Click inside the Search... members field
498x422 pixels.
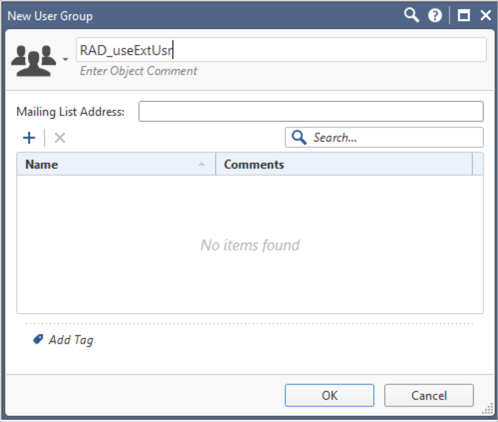(x=384, y=137)
